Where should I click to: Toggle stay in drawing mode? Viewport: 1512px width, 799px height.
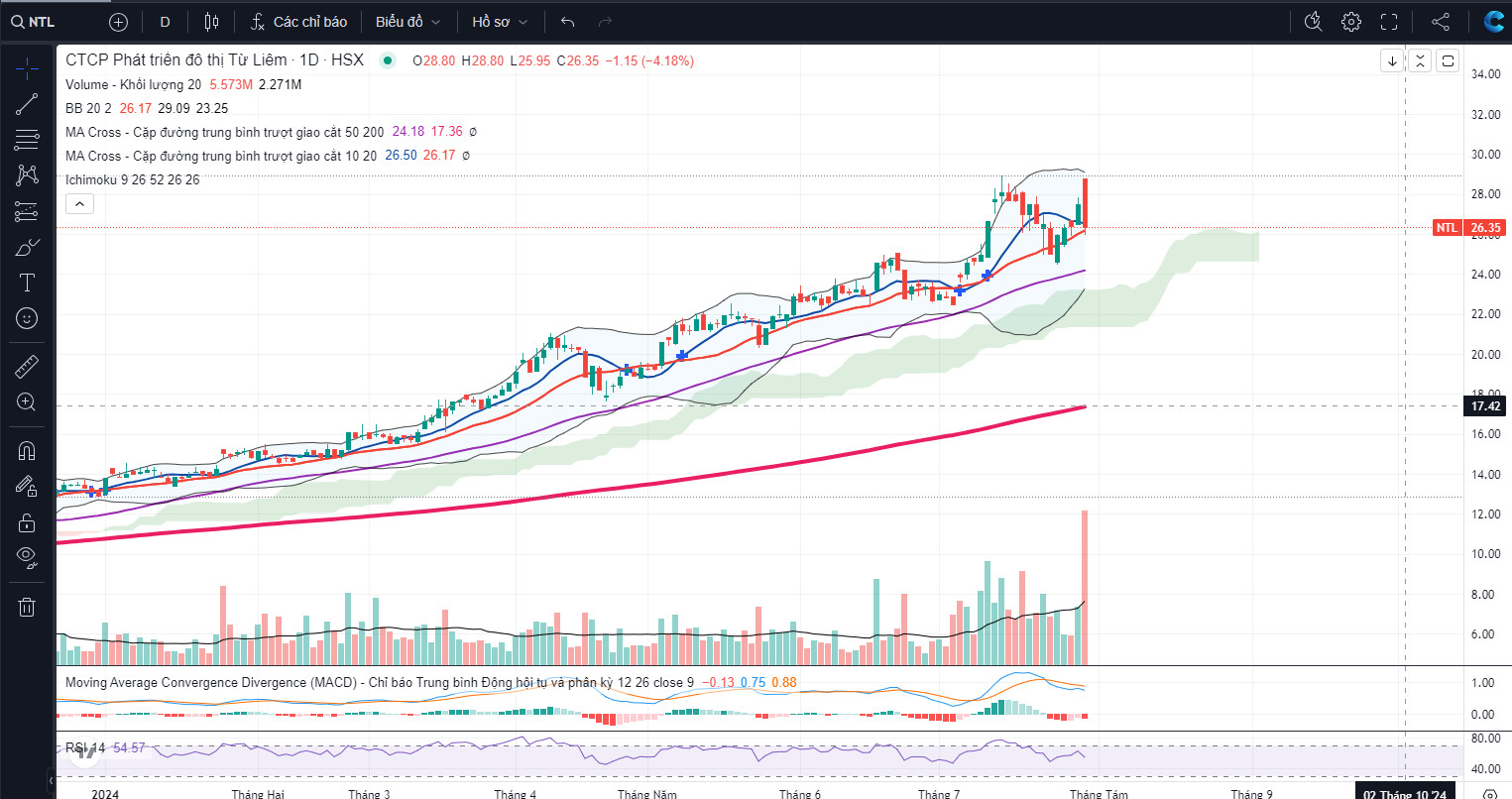pos(27,486)
